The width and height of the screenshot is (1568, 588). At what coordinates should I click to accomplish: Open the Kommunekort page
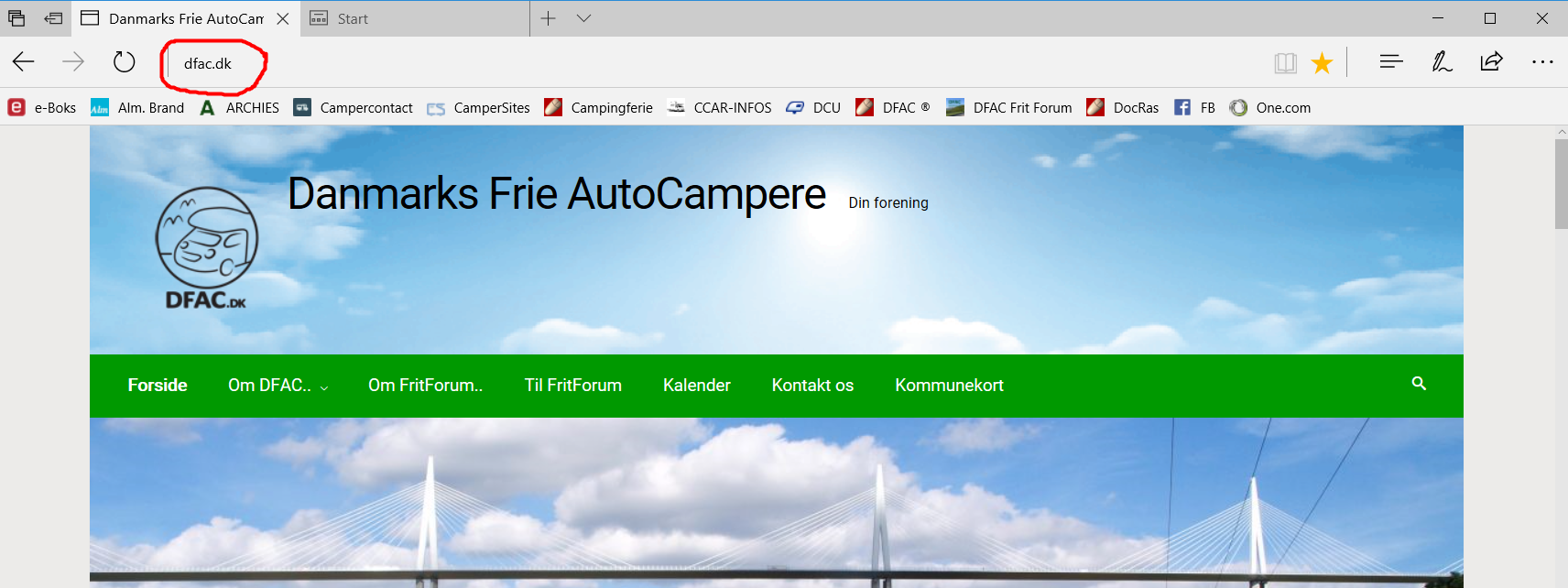pos(949,386)
